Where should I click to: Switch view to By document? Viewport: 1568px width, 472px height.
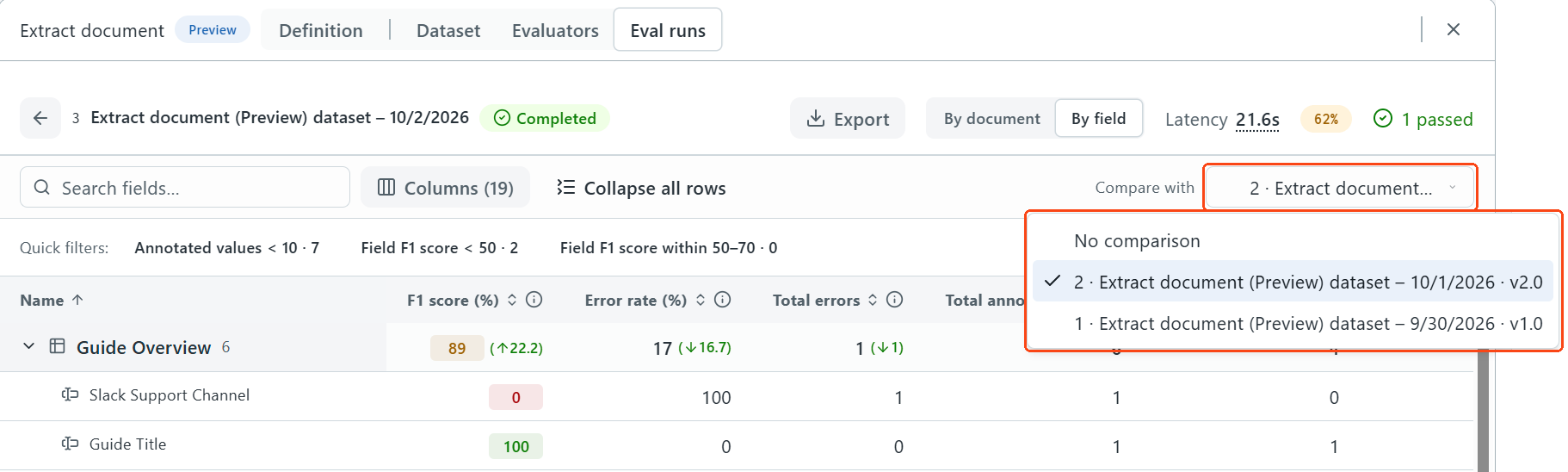point(991,119)
